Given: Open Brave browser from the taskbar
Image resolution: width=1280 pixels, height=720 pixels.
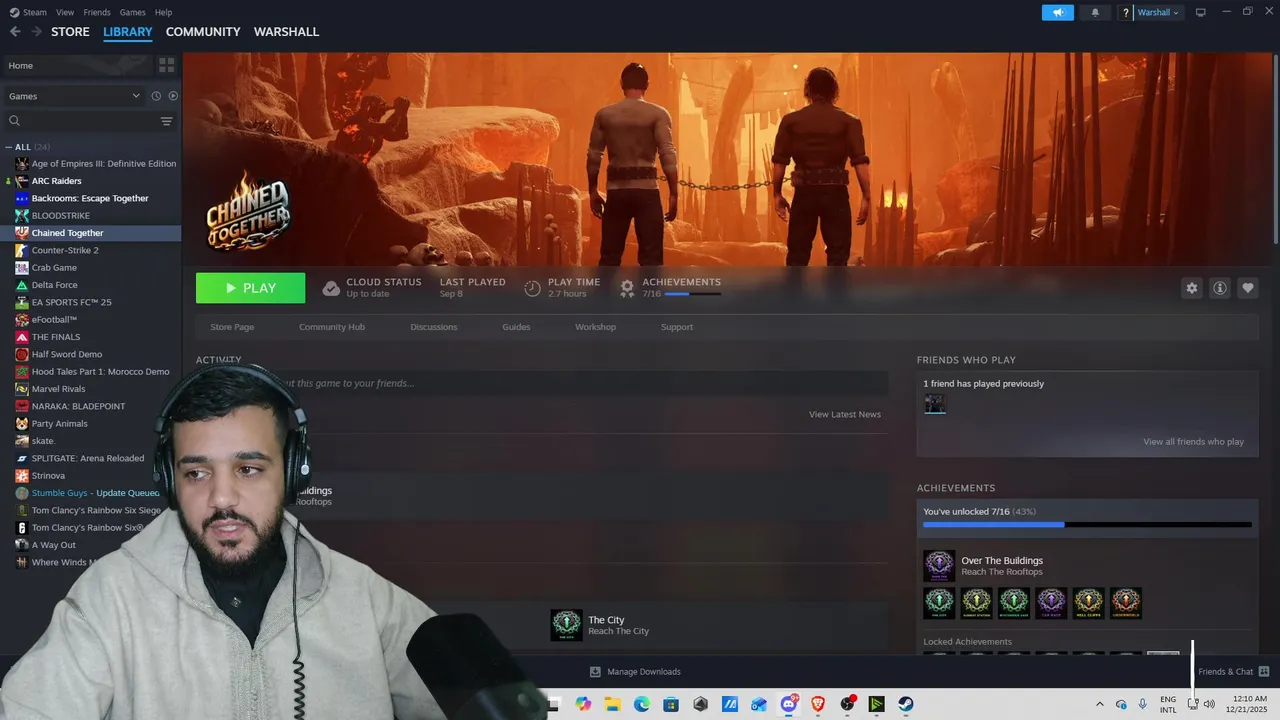Looking at the screenshot, I should (818, 704).
